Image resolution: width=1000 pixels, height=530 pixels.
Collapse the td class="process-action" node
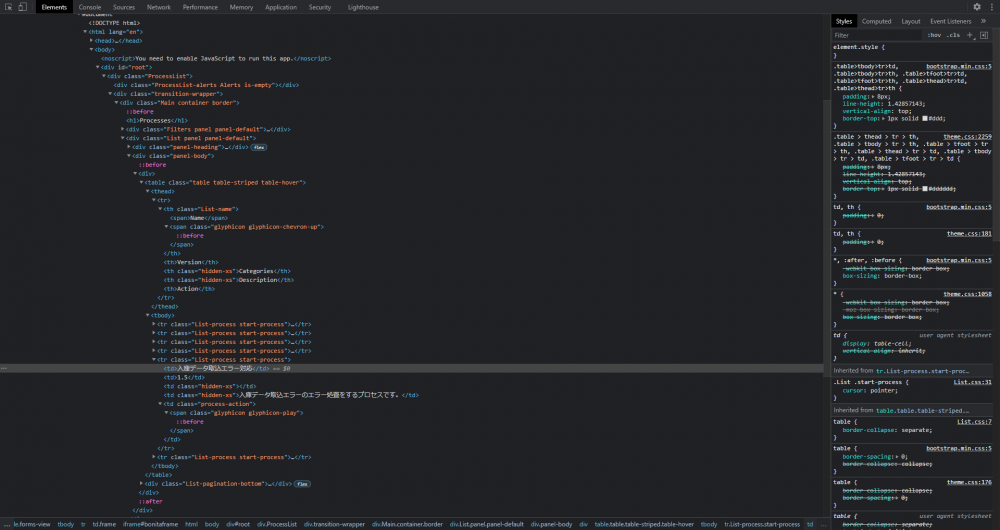point(160,404)
